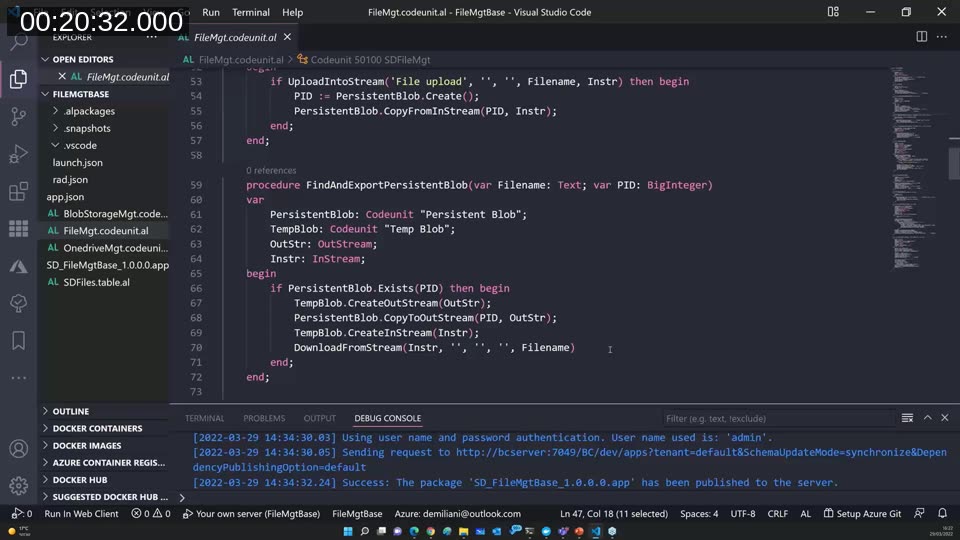Click errors and warnings count in status bar
Viewport: 960px width, 540px height.
point(150,514)
